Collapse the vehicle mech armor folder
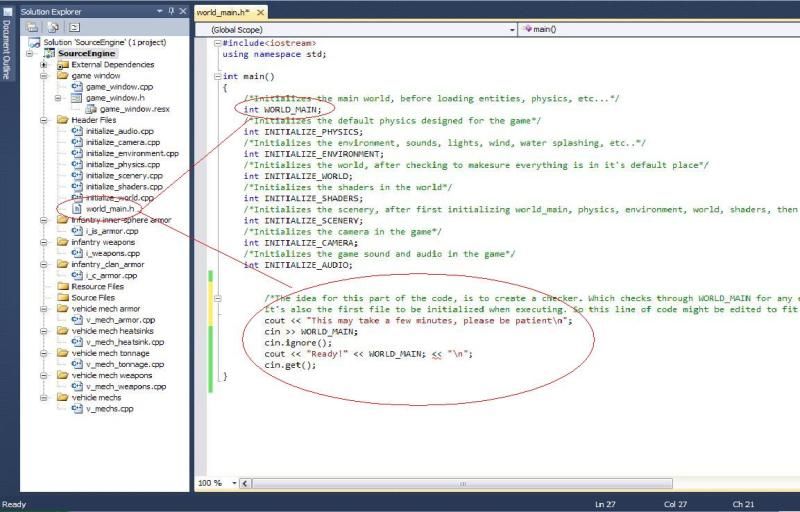 [45, 309]
